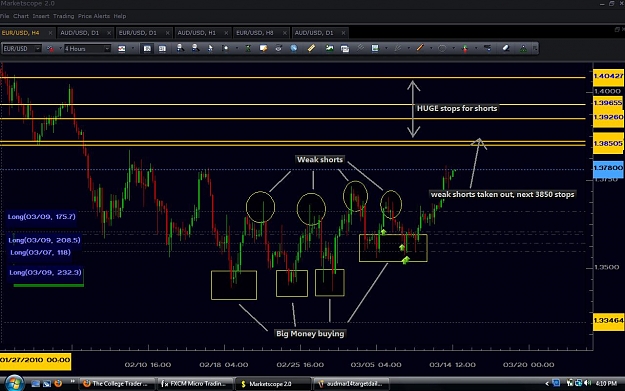Screen dimensions: 625x391
Task: Open the File menu
Action: (4, 16)
